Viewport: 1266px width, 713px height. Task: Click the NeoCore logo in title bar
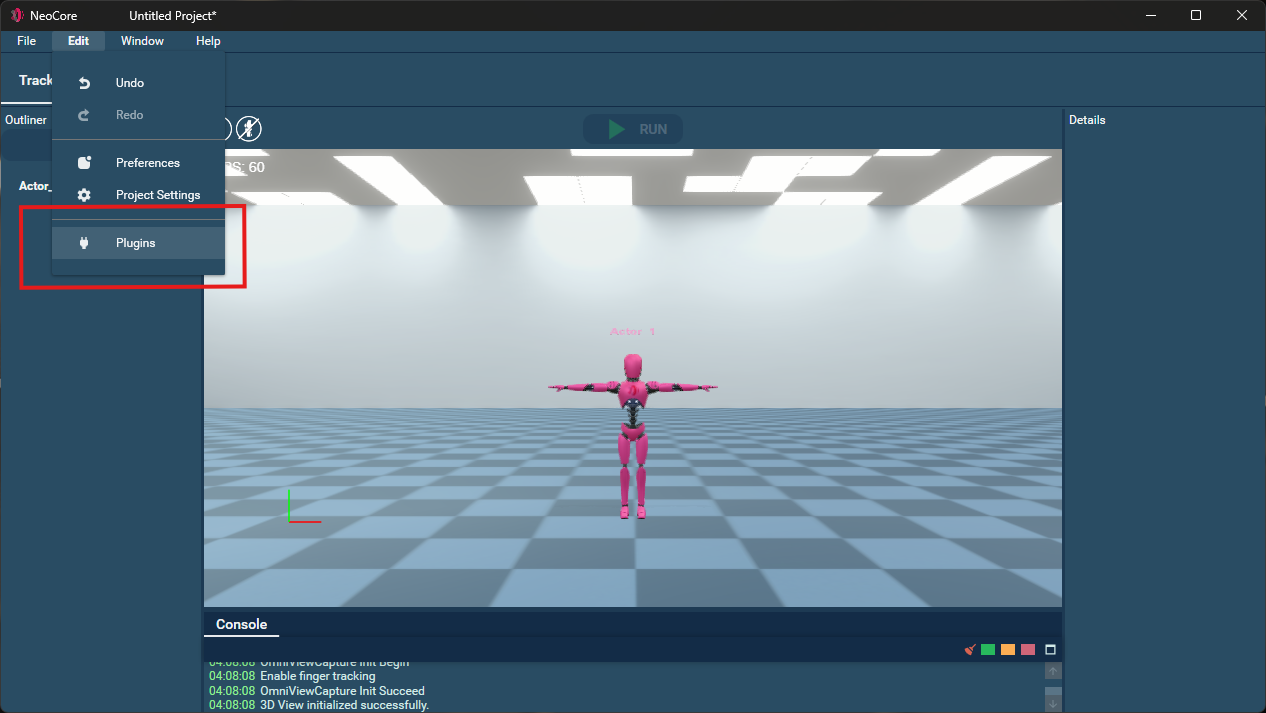17,15
